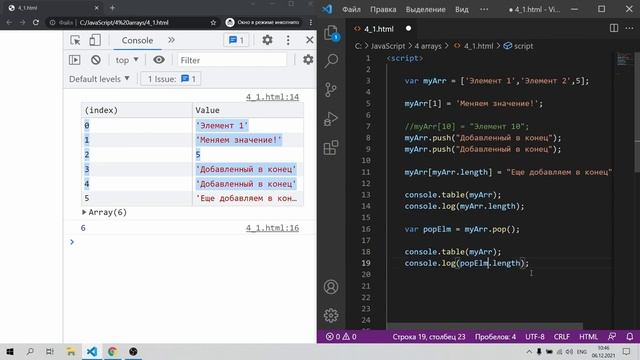Open Windows Start menu
The height and width of the screenshot is (360, 640).
click(10, 351)
